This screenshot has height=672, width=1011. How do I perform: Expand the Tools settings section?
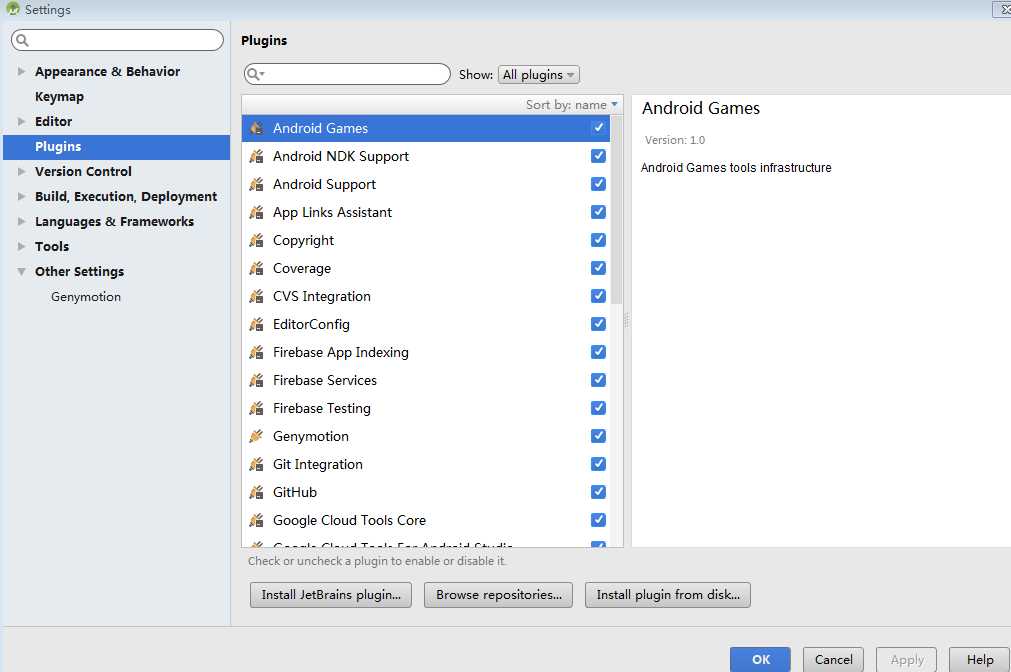(21, 246)
